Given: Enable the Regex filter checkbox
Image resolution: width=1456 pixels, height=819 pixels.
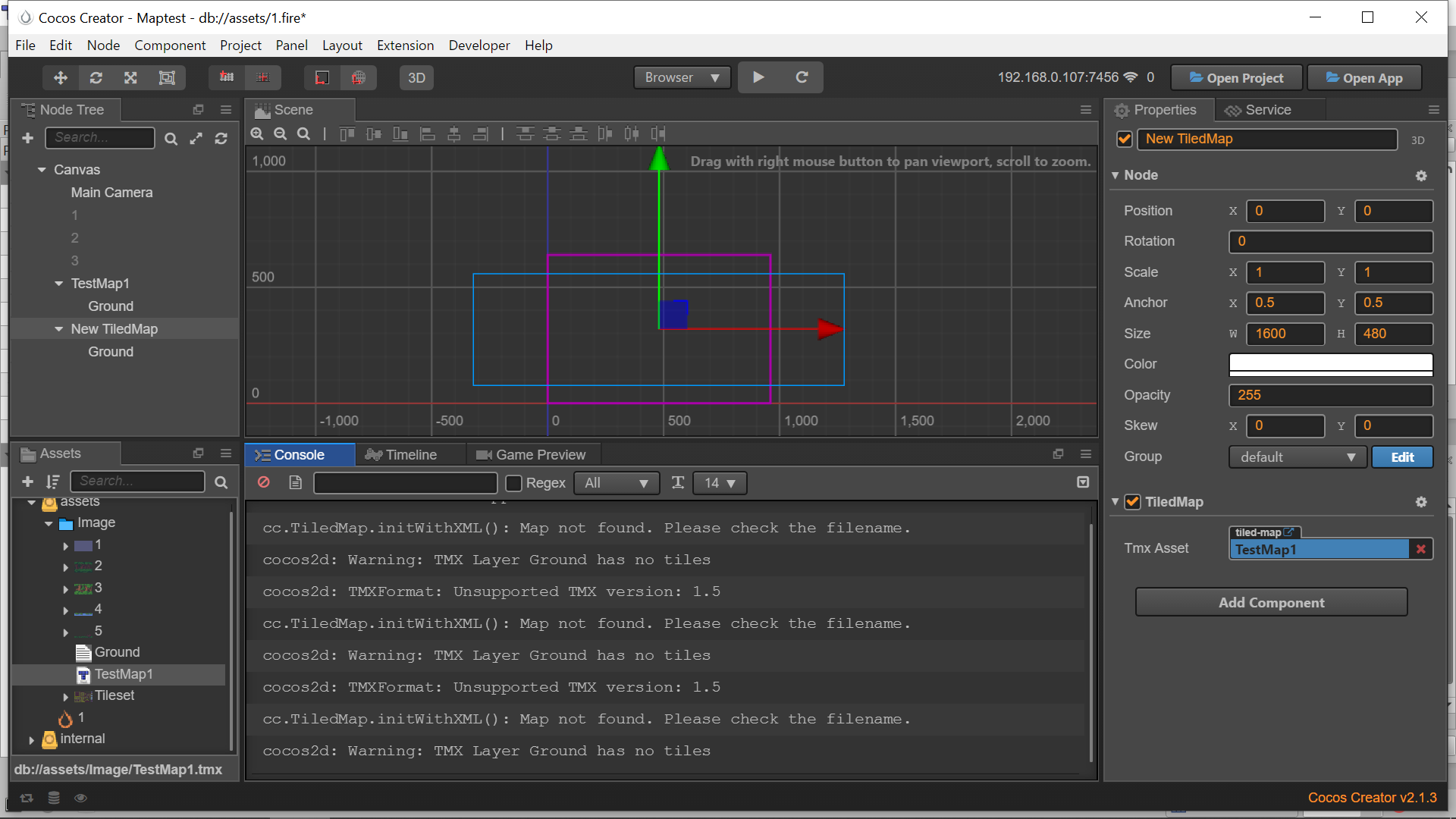Looking at the screenshot, I should point(513,483).
